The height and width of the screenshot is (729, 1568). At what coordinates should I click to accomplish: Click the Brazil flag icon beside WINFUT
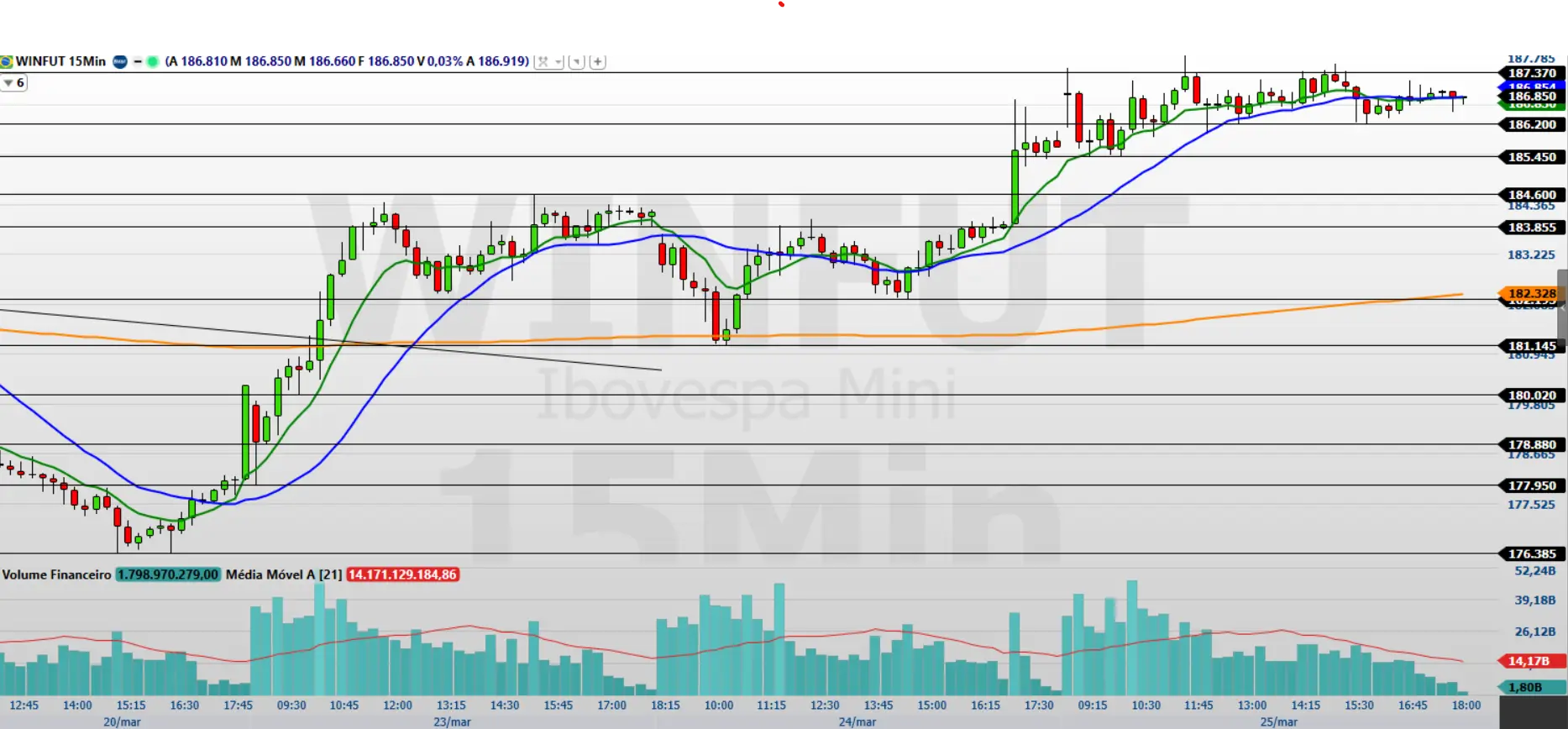[x=6, y=61]
